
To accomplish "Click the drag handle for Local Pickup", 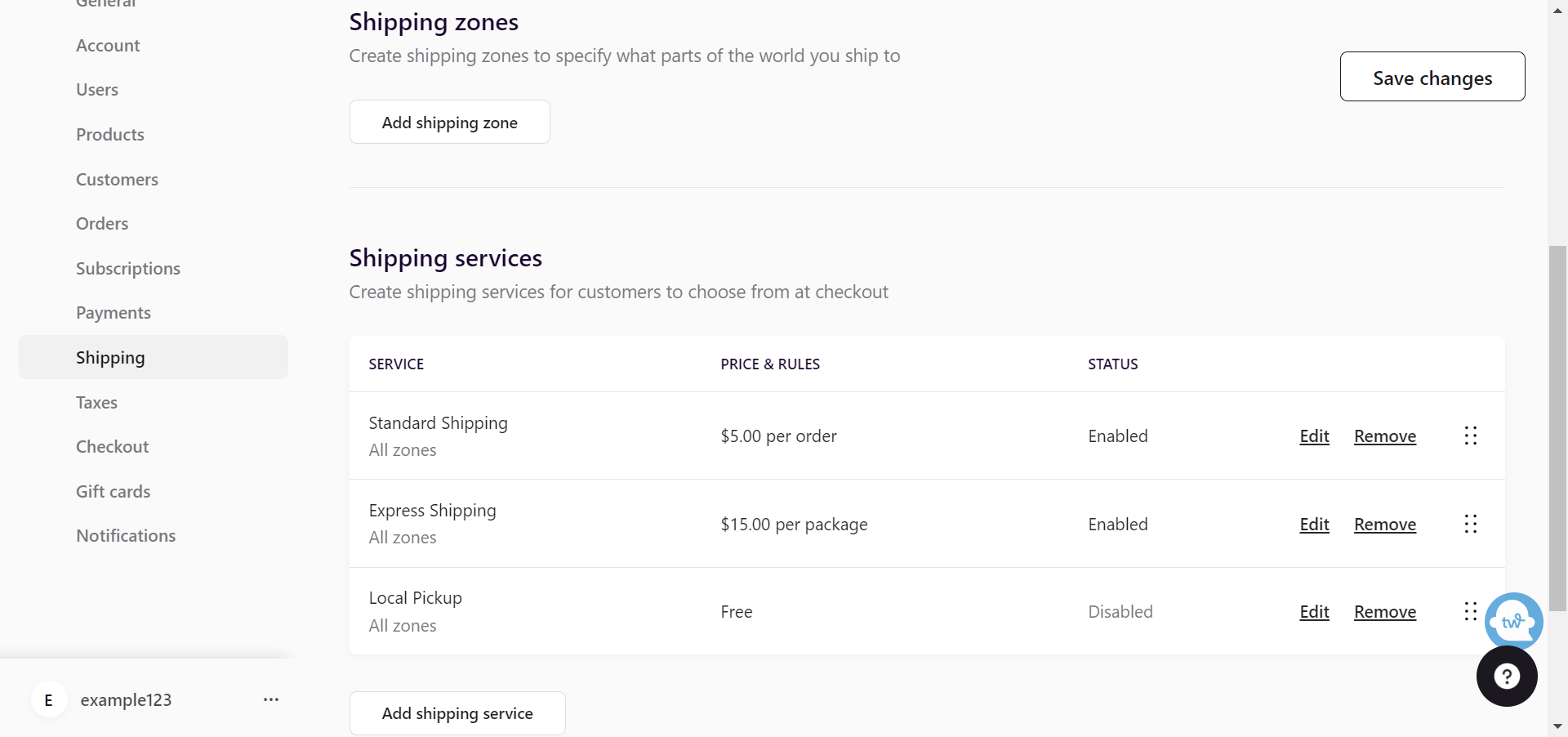I will [x=1470, y=611].
